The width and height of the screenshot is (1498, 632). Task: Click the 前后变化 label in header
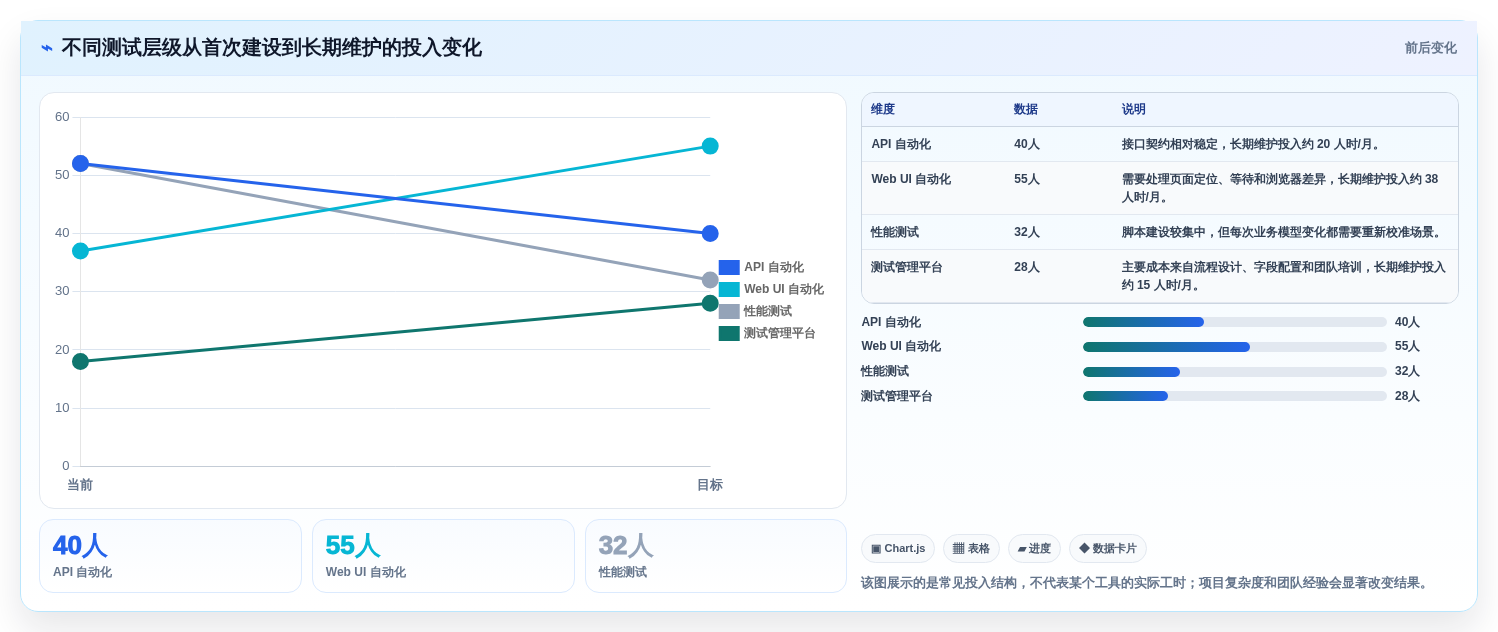point(1431,48)
